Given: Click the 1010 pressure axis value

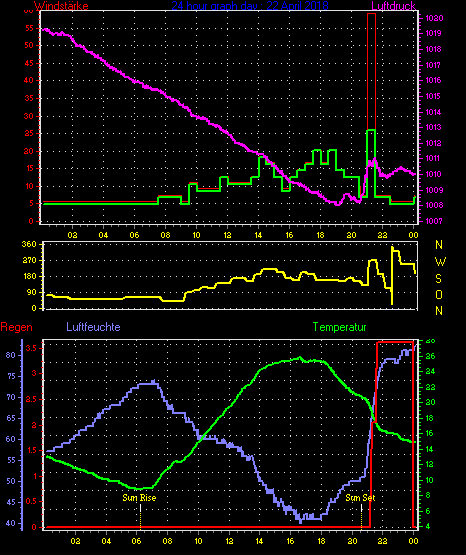Looking at the screenshot, I should 433,174.
